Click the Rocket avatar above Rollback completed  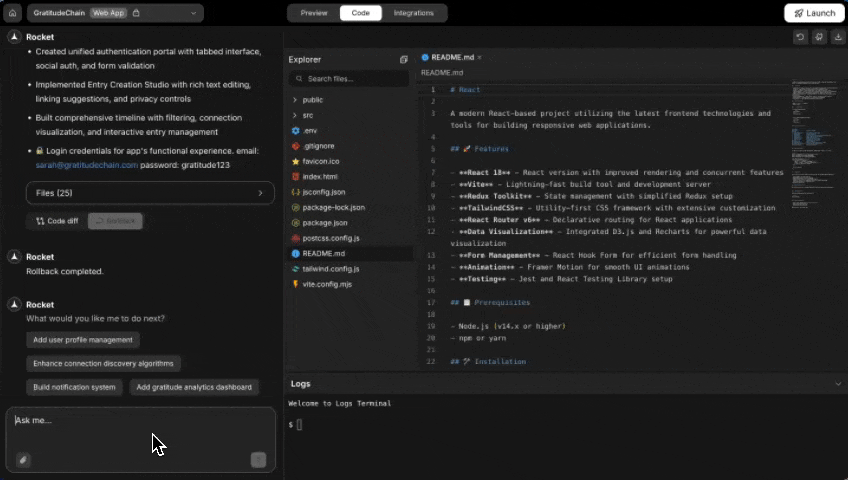(x=15, y=257)
